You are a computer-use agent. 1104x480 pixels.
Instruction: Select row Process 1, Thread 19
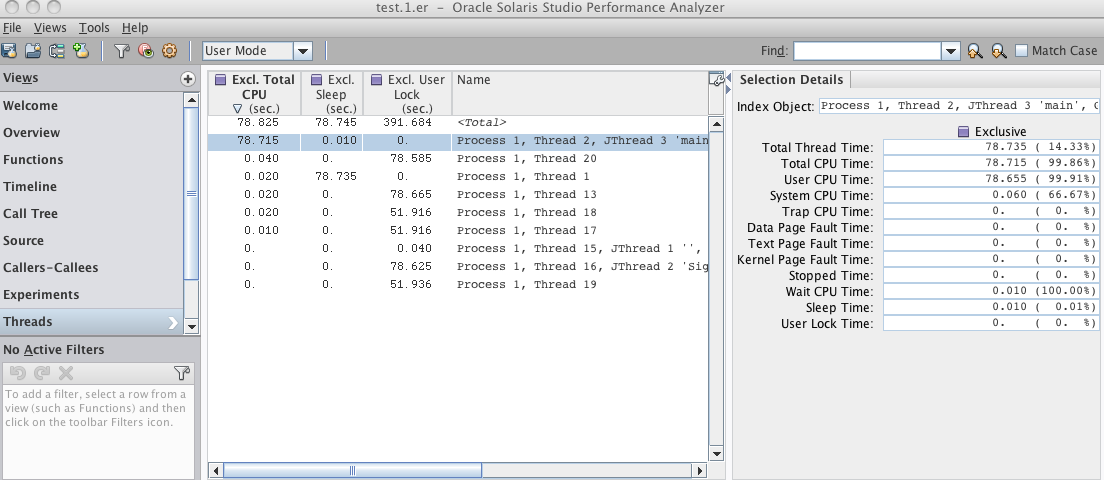[x=458, y=284]
